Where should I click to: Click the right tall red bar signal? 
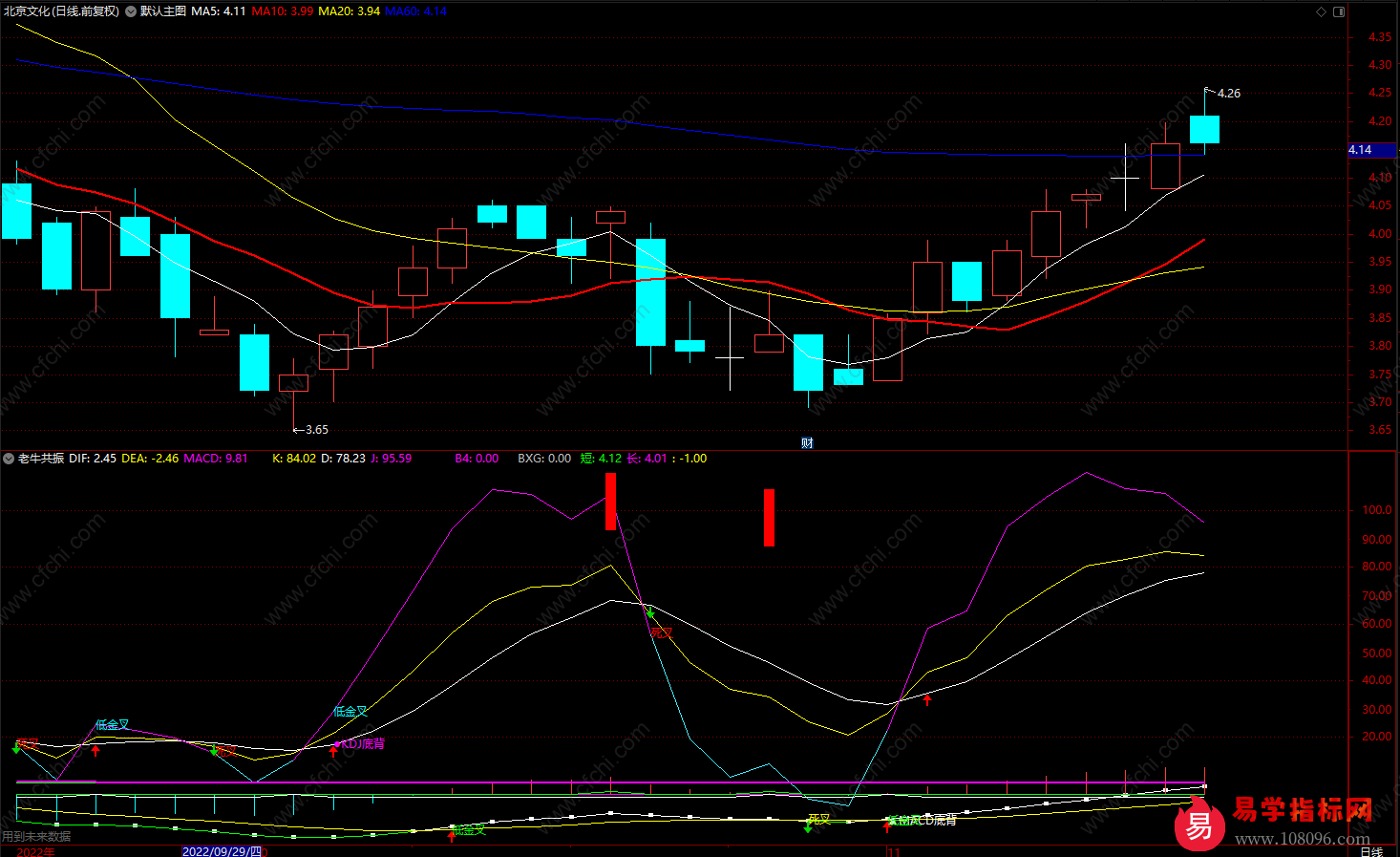tap(769, 517)
